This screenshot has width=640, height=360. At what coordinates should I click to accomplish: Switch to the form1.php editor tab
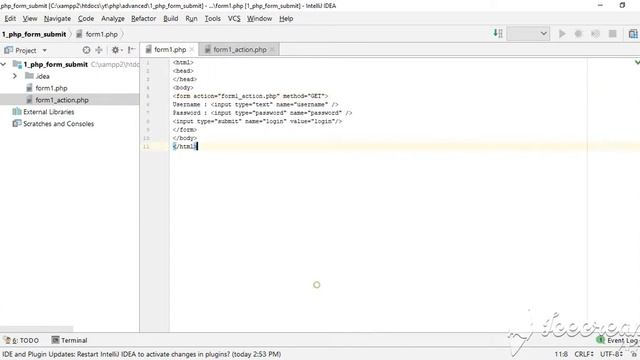point(170,49)
